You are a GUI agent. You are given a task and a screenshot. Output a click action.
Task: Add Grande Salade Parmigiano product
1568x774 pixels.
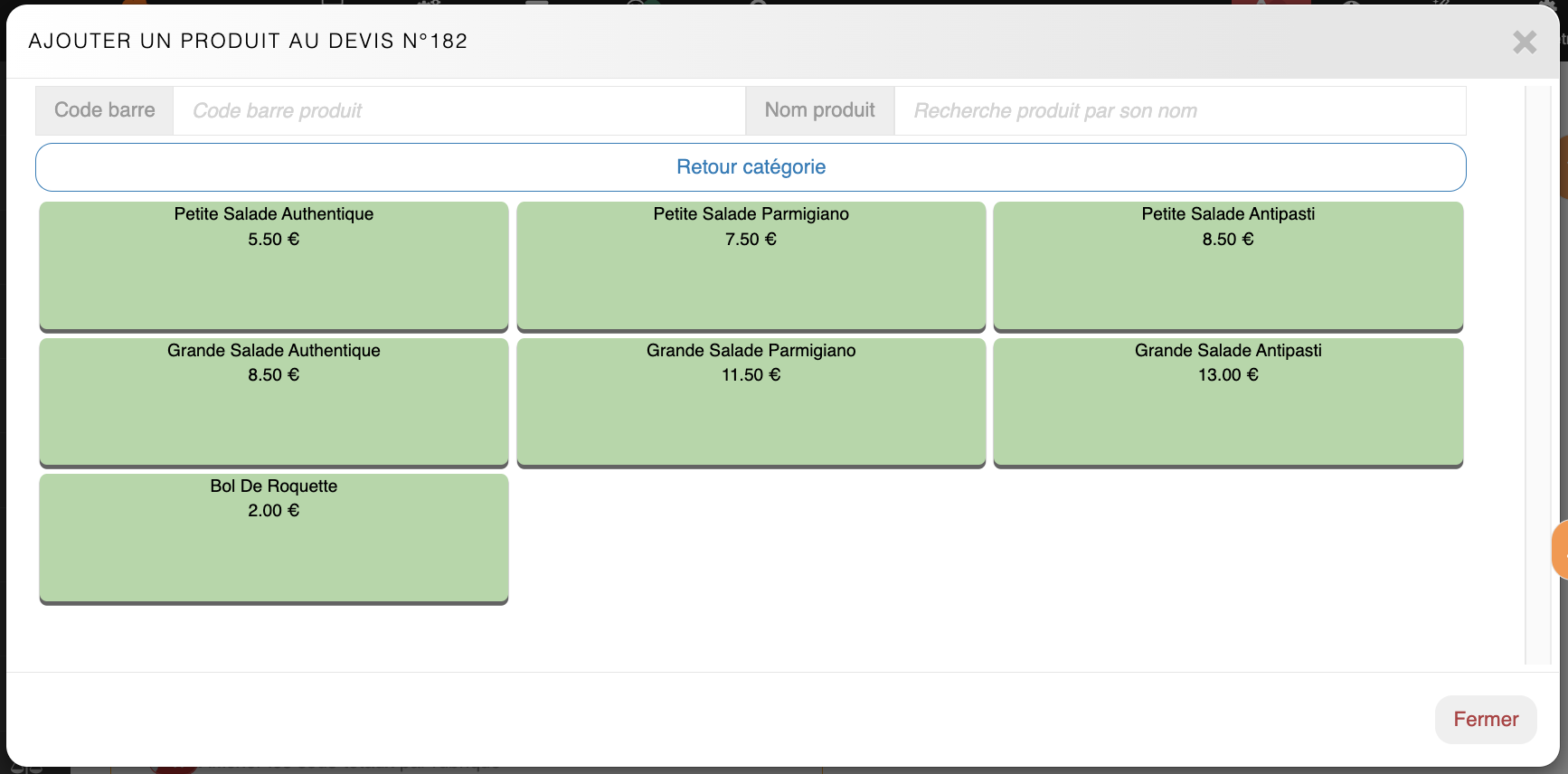point(751,402)
